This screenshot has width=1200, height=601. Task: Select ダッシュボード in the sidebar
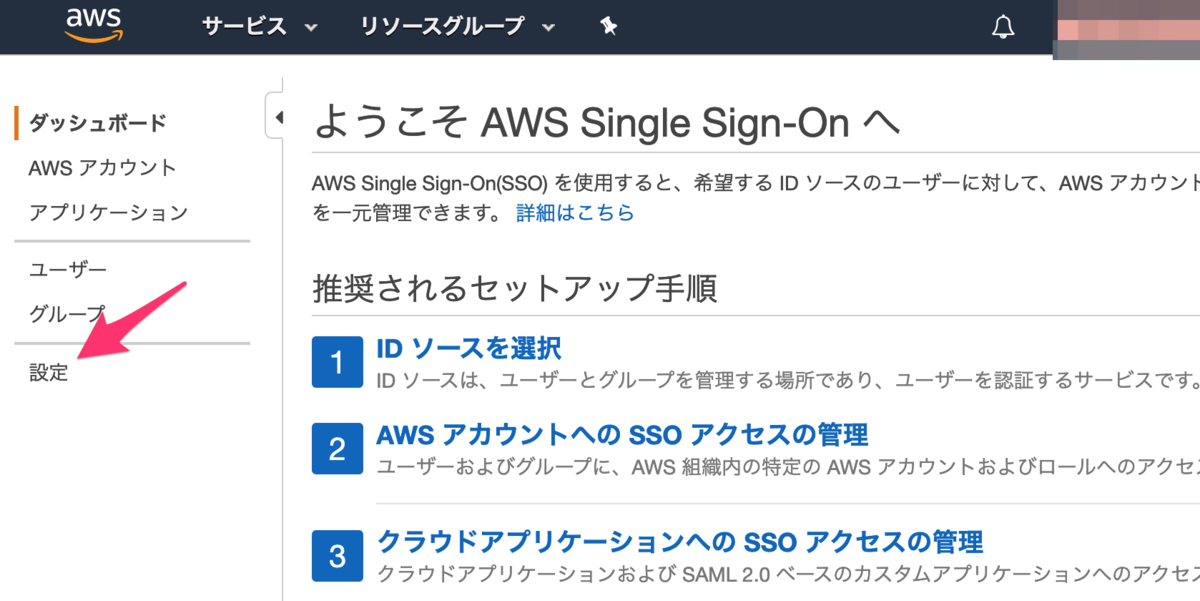97,123
